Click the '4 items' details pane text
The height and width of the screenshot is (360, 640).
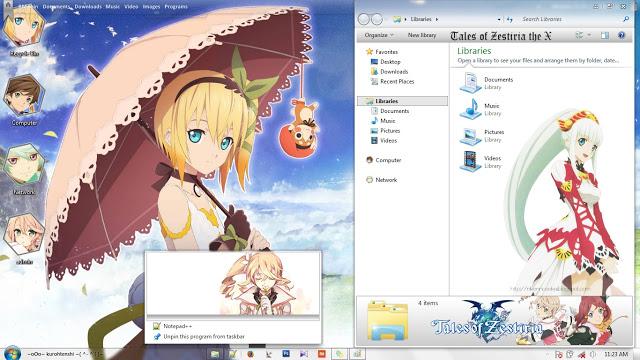(428, 303)
